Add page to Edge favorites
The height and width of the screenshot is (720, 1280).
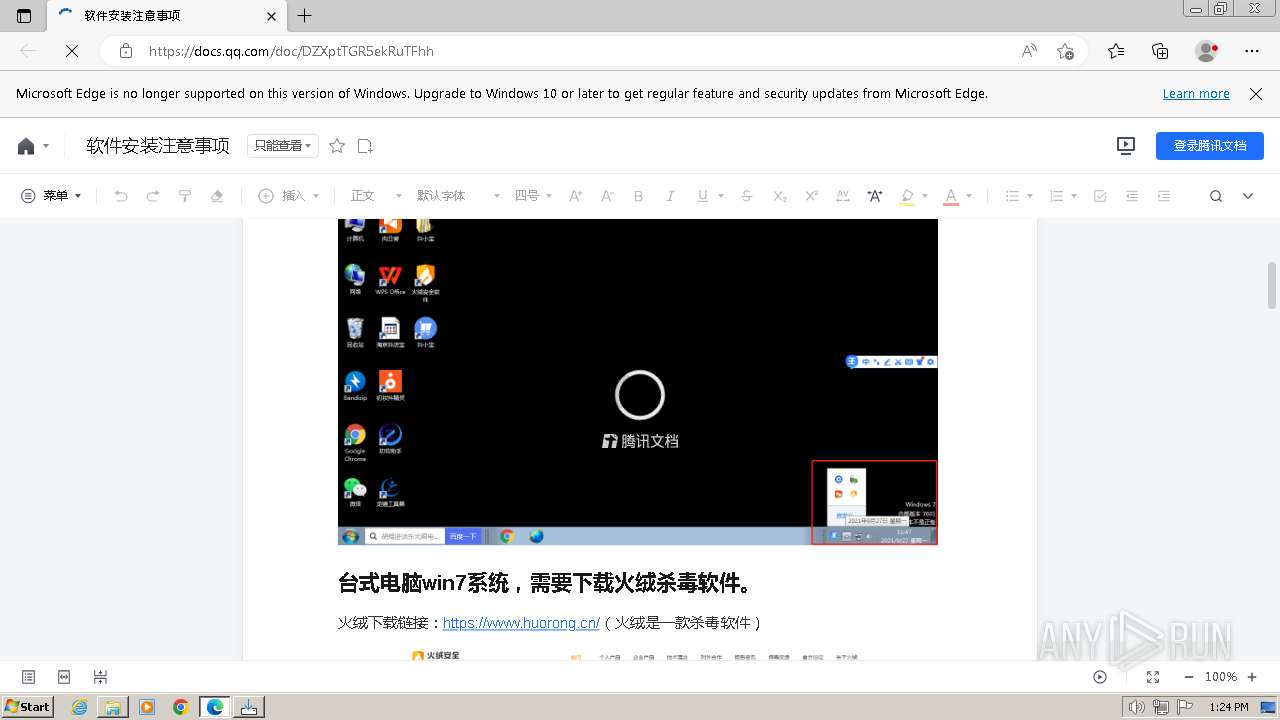click(x=1066, y=51)
